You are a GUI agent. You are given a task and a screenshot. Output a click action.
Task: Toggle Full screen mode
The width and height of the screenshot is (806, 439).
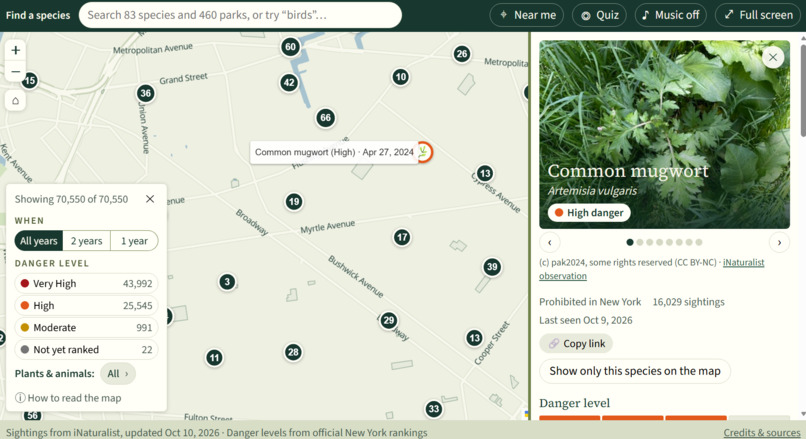pos(759,15)
